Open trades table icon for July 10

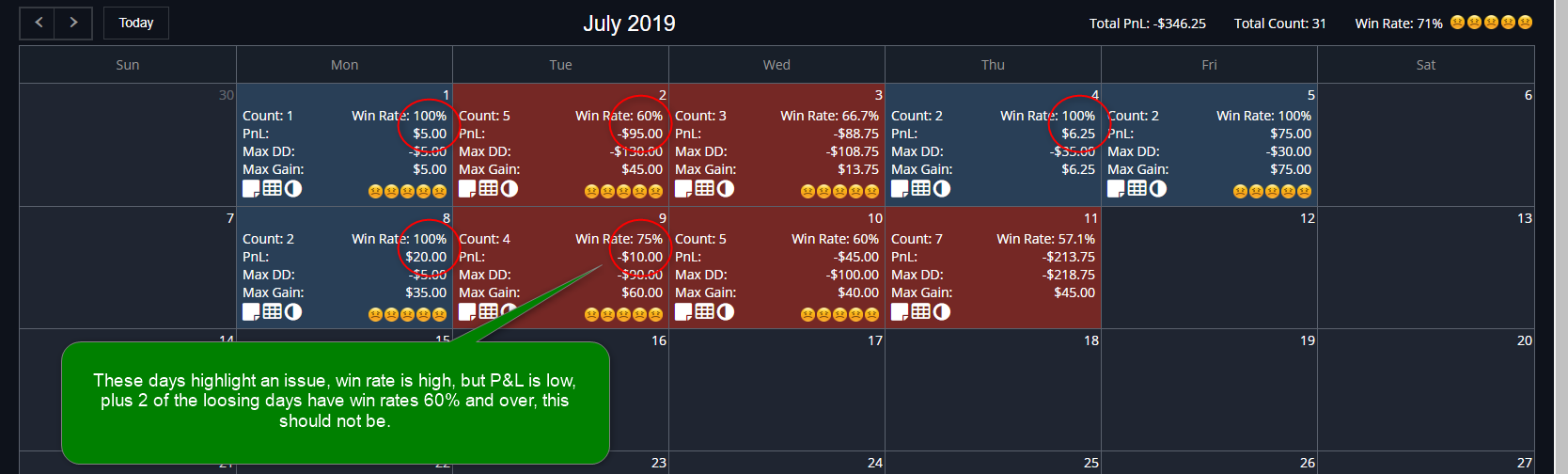point(704,311)
